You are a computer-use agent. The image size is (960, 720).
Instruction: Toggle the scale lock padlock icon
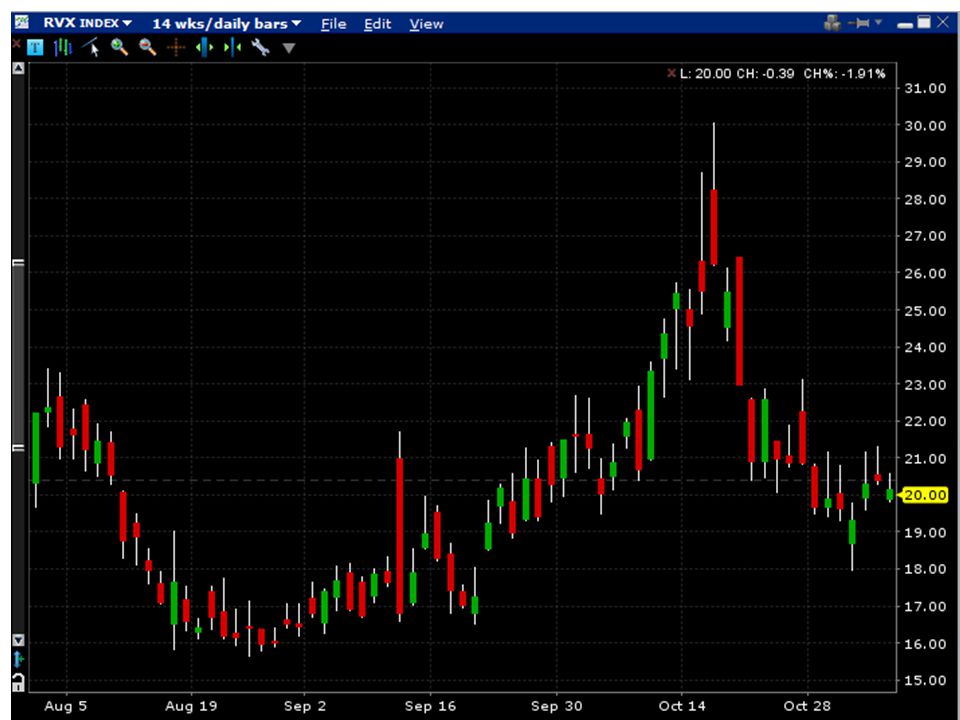click(18, 681)
